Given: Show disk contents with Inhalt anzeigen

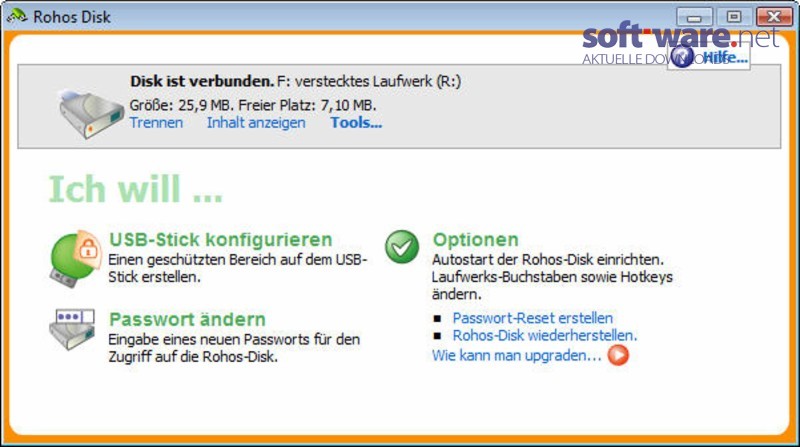Looking at the screenshot, I should pyautogui.click(x=256, y=122).
